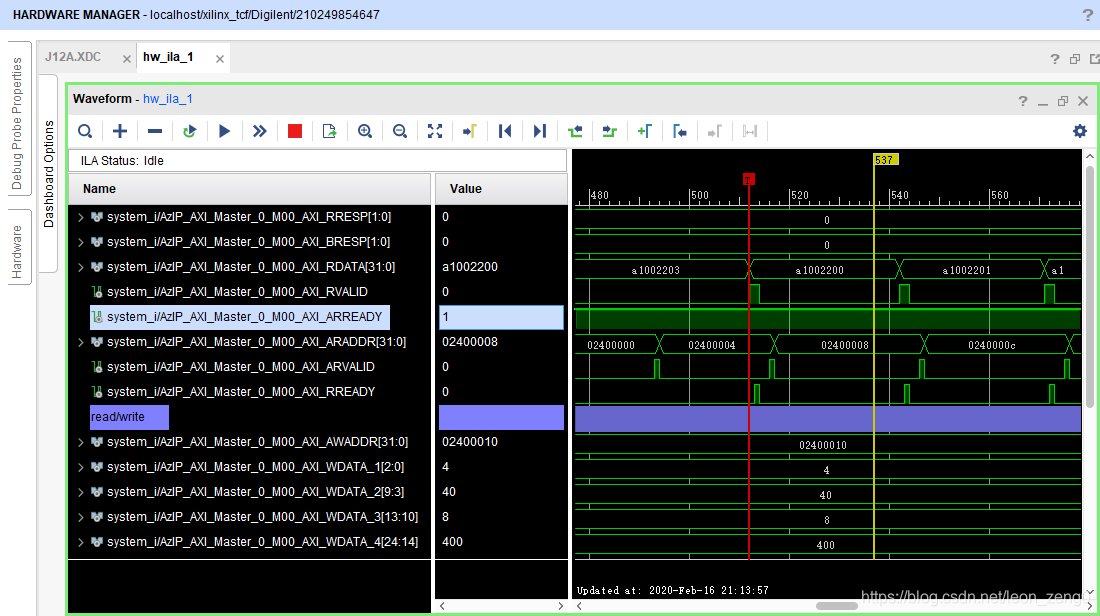Screen dimensions: 1100x616
Task: Go to next transition
Action: click(x=610, y=131)
